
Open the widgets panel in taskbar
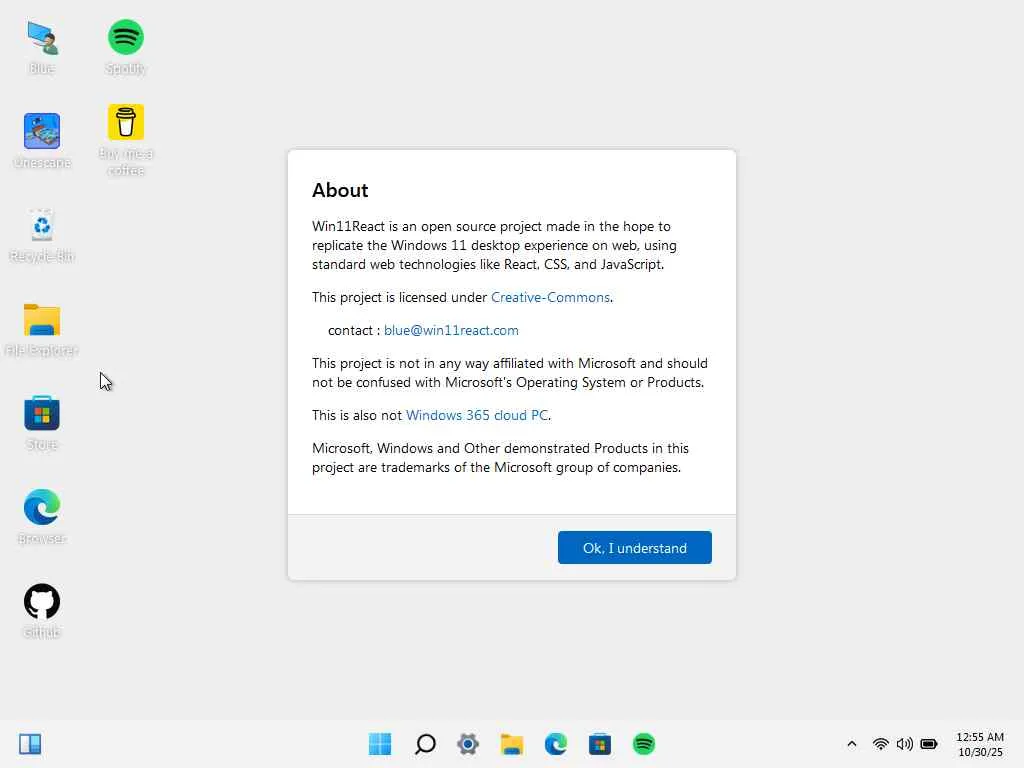(30, 744)
